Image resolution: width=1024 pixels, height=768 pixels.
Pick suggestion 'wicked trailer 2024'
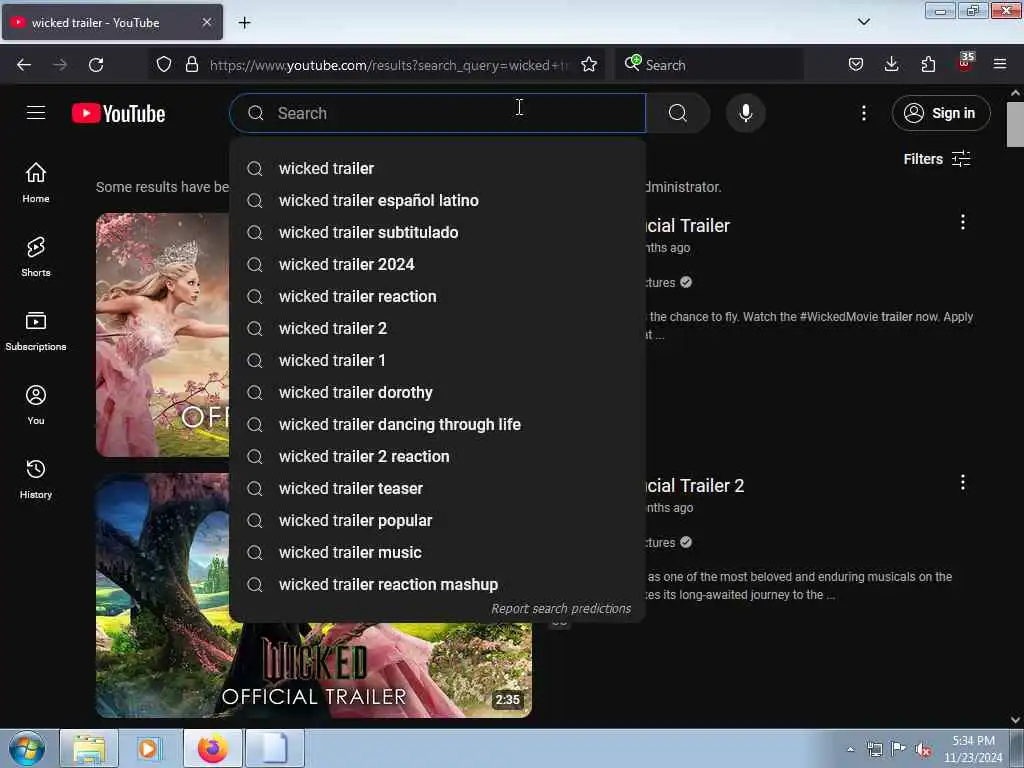coord(438,264)
